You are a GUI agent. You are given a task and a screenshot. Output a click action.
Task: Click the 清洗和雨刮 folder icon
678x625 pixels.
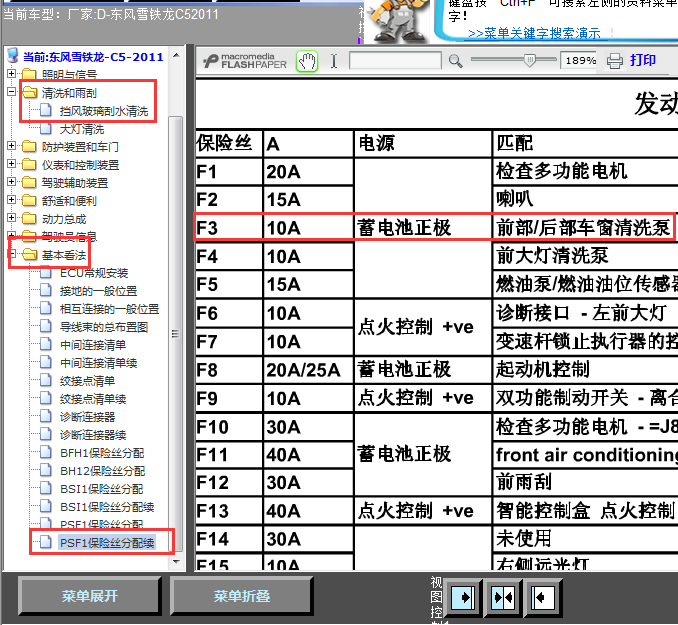click(30, 92)
